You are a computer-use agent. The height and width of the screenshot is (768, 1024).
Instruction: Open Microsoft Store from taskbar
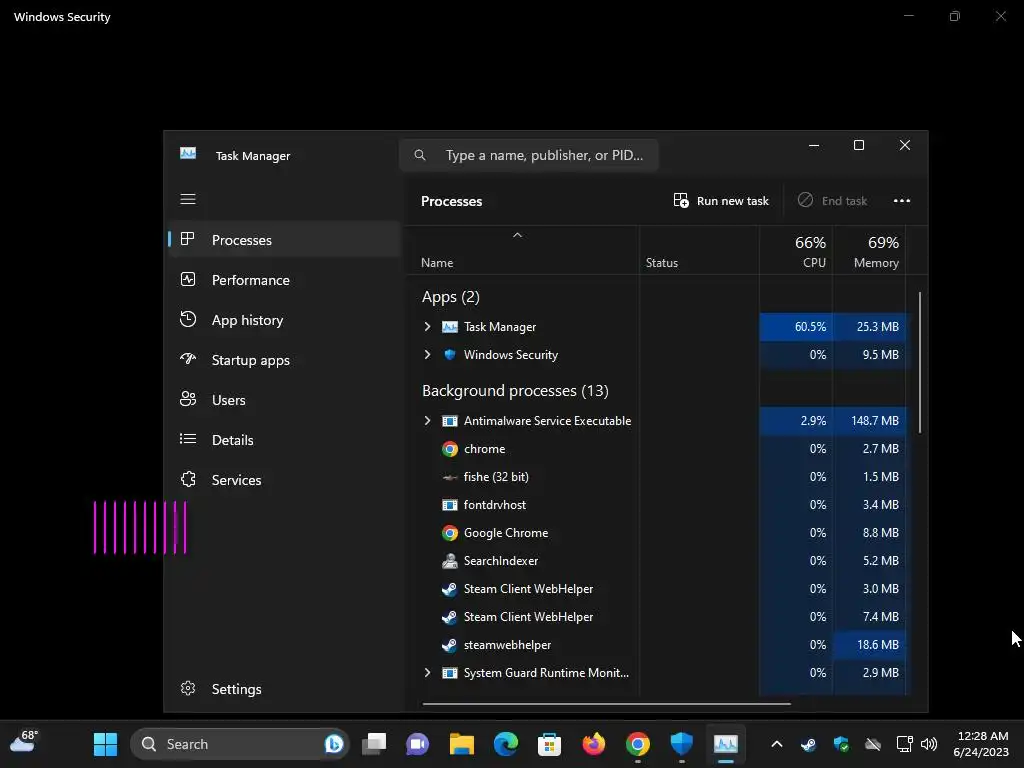(549, 744)
